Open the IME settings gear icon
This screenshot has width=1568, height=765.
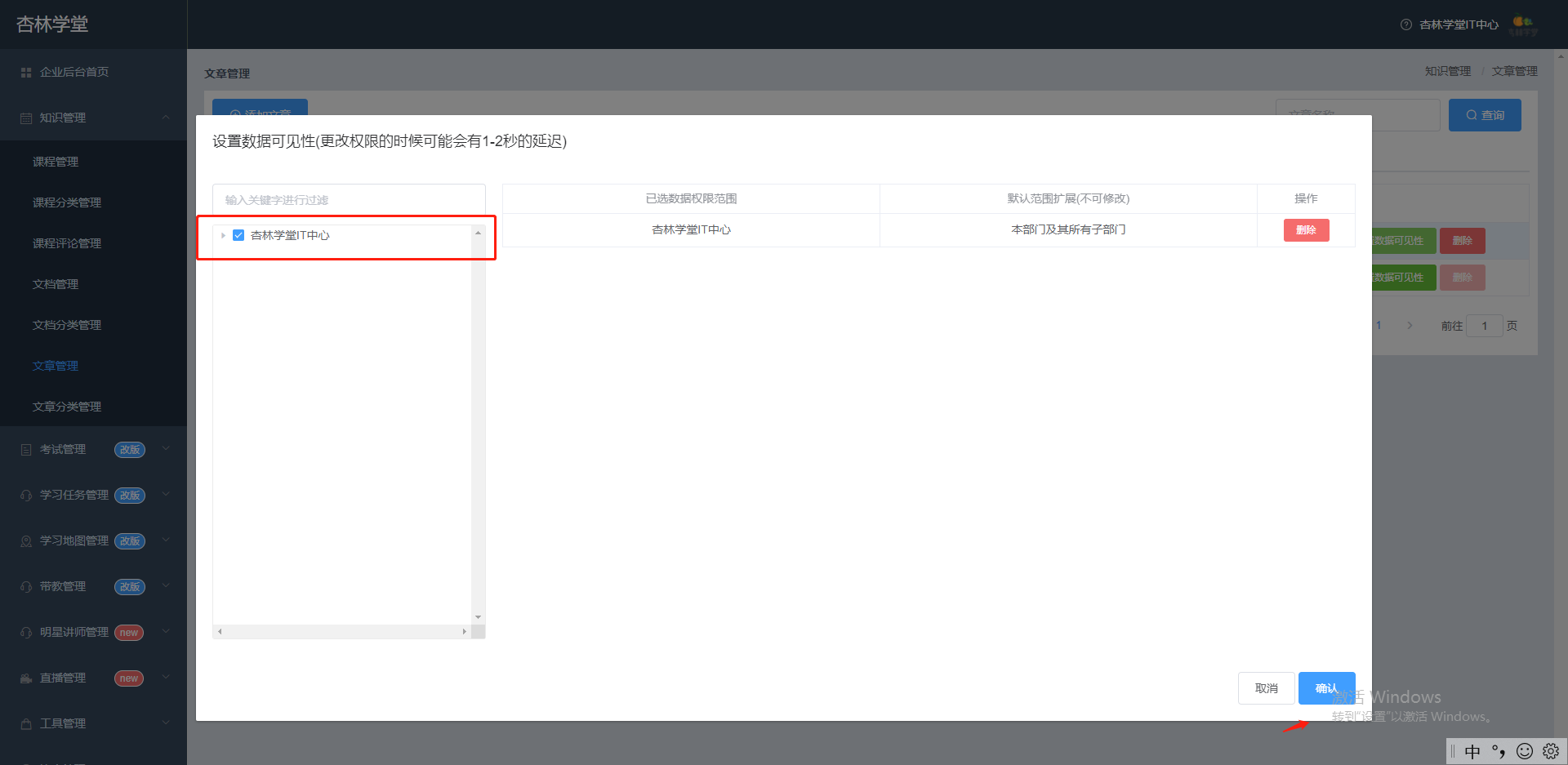pyautogui.click(x=1551, y=751)
